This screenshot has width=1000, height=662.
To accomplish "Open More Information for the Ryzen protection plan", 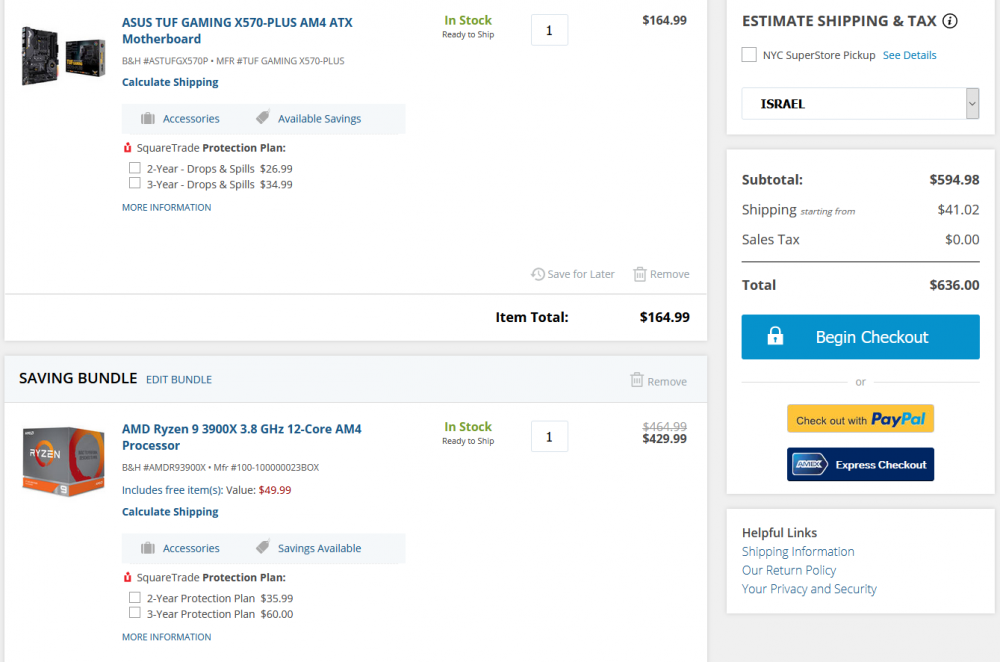I will pyautogui.click(x=166, y=636).
